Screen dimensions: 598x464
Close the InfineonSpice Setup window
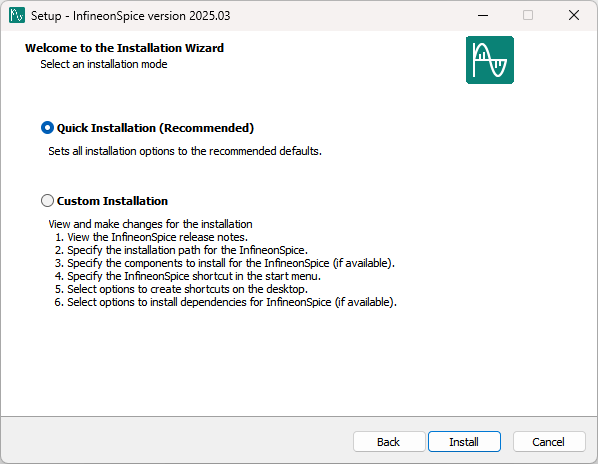click(574, 16)
